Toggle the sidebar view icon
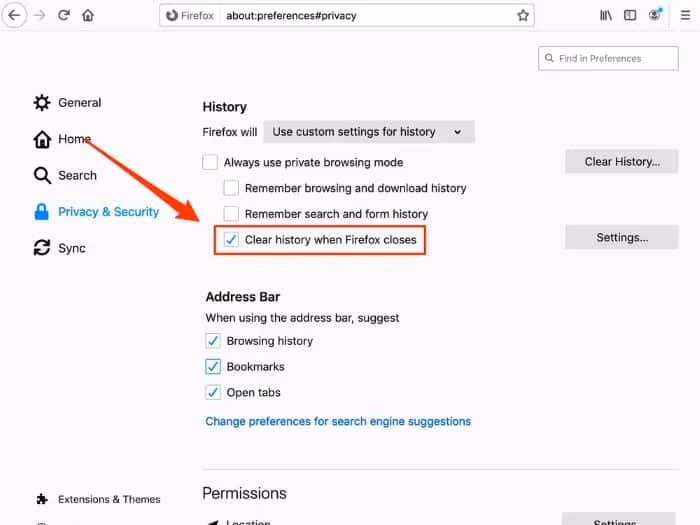 [x=630, y=16]
